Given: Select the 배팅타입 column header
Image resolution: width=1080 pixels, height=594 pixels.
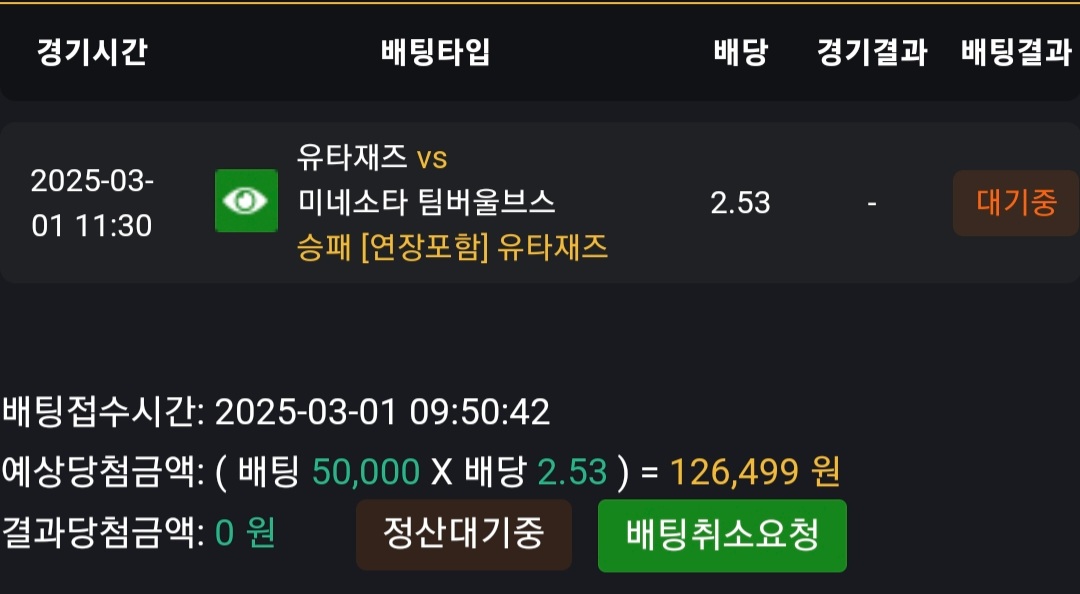Looking at the screenshot, I should pos(436,52).
